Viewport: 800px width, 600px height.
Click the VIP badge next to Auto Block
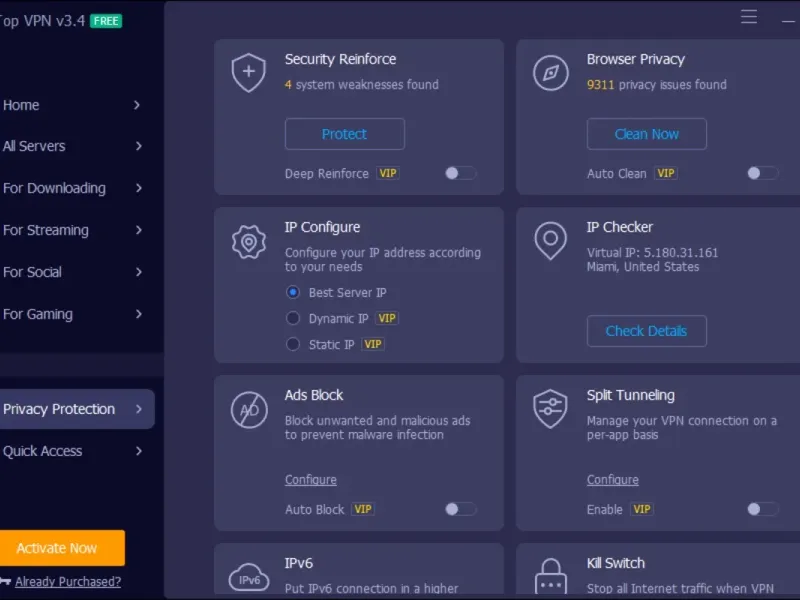click(x=363, y=509)
